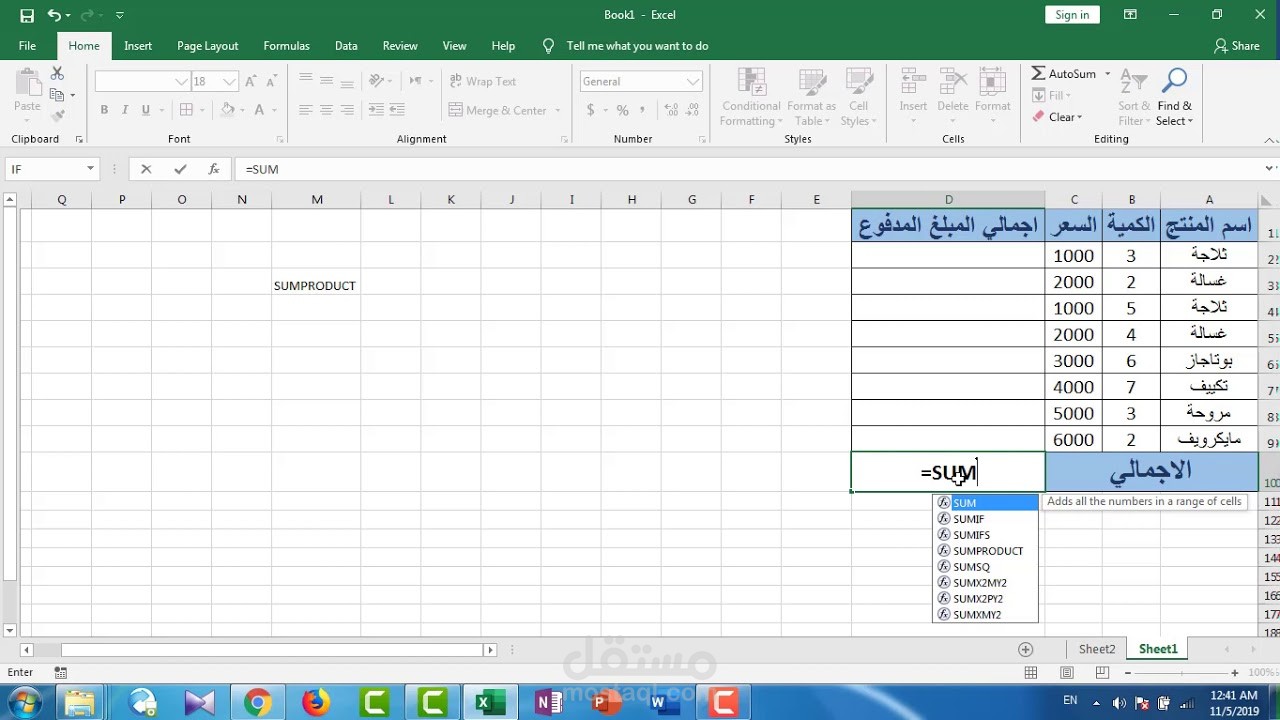
Task: Toggle Bold formatting
Action: click(104, 110)
